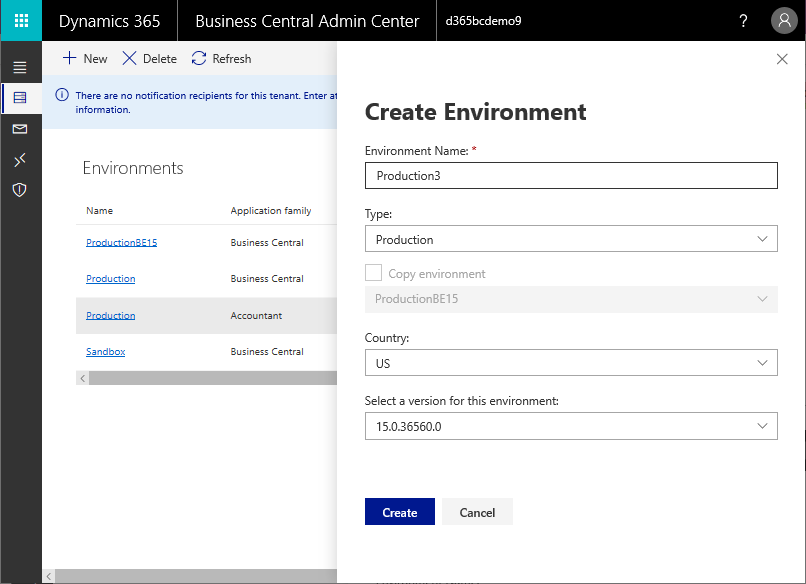Open the ProductionBE15 copy source dropdown
The height and width of the screenshot is (584, 806).
click(571, 299)
